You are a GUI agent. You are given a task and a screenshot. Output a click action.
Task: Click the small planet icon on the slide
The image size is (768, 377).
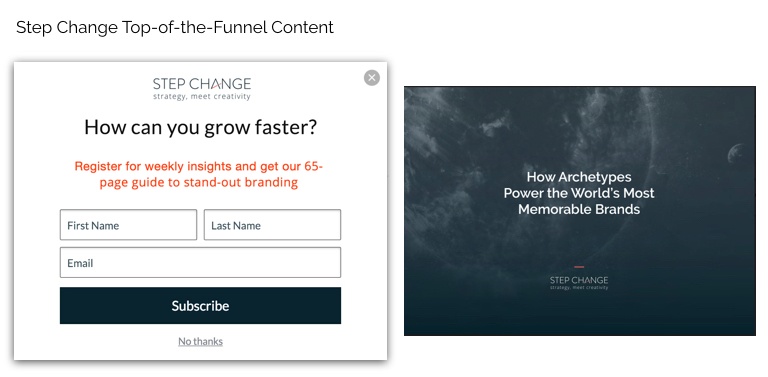coord(736,153)
